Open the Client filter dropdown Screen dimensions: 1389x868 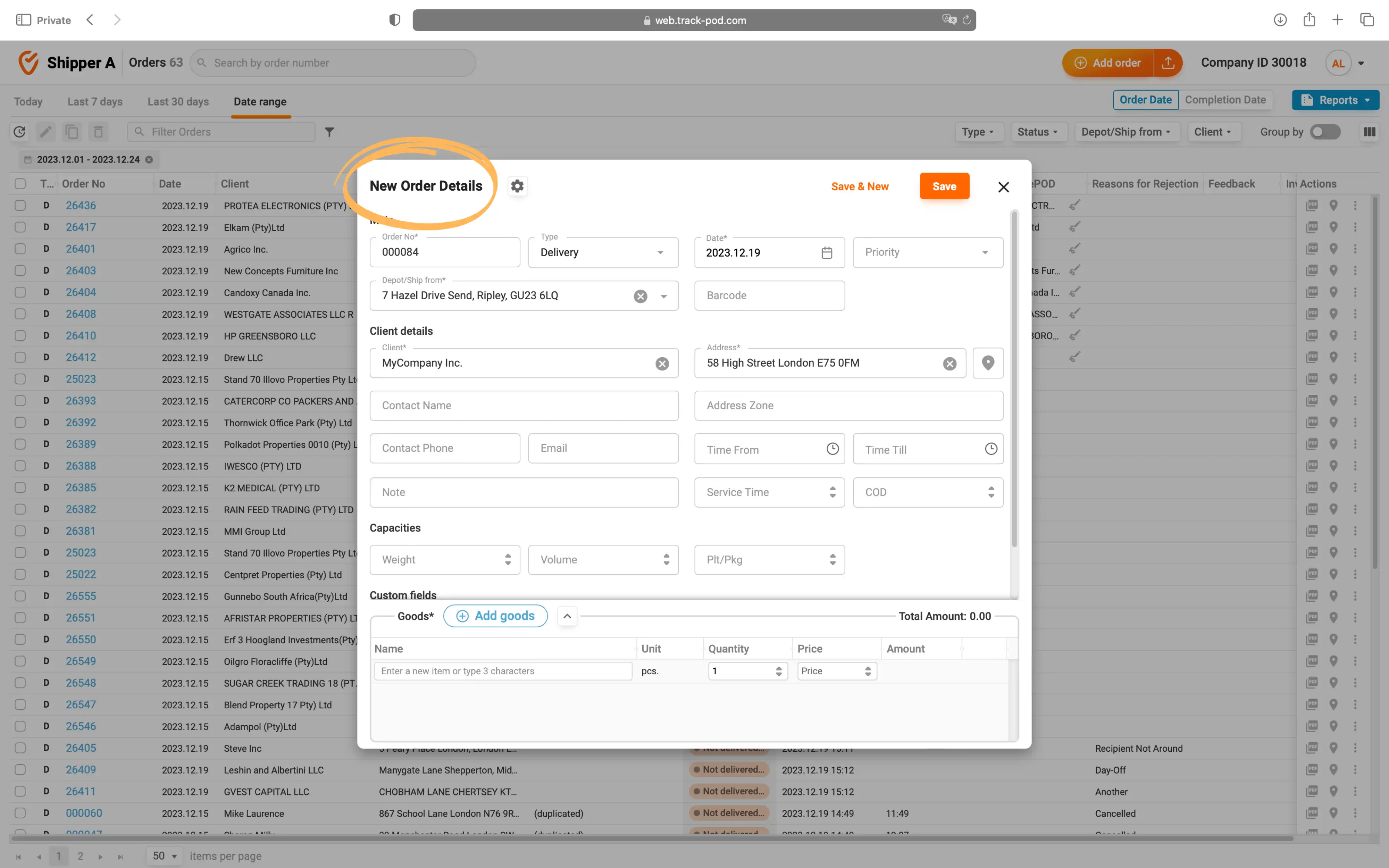(x=1213, y=132)
